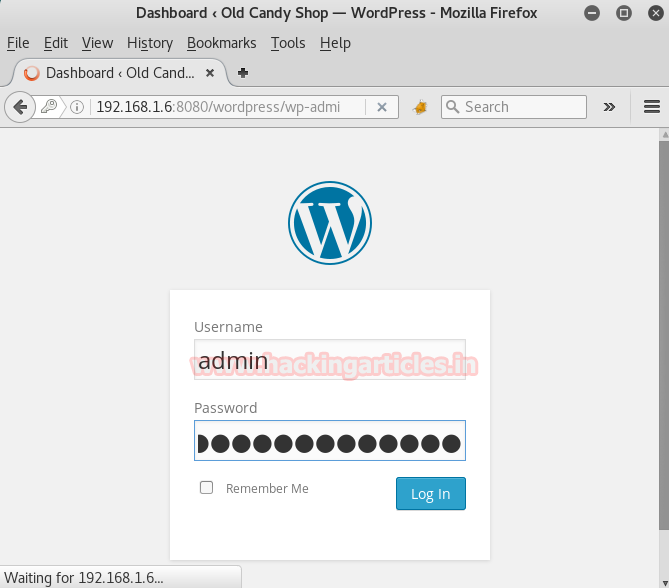Click the WordPress logo
The image size is (669, 588).
click(330, 223)
